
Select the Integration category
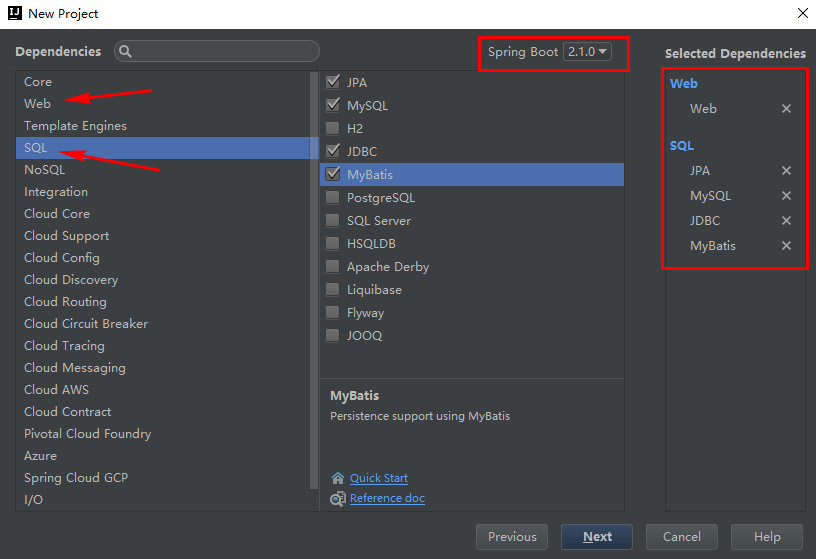[x=163, y=192]
